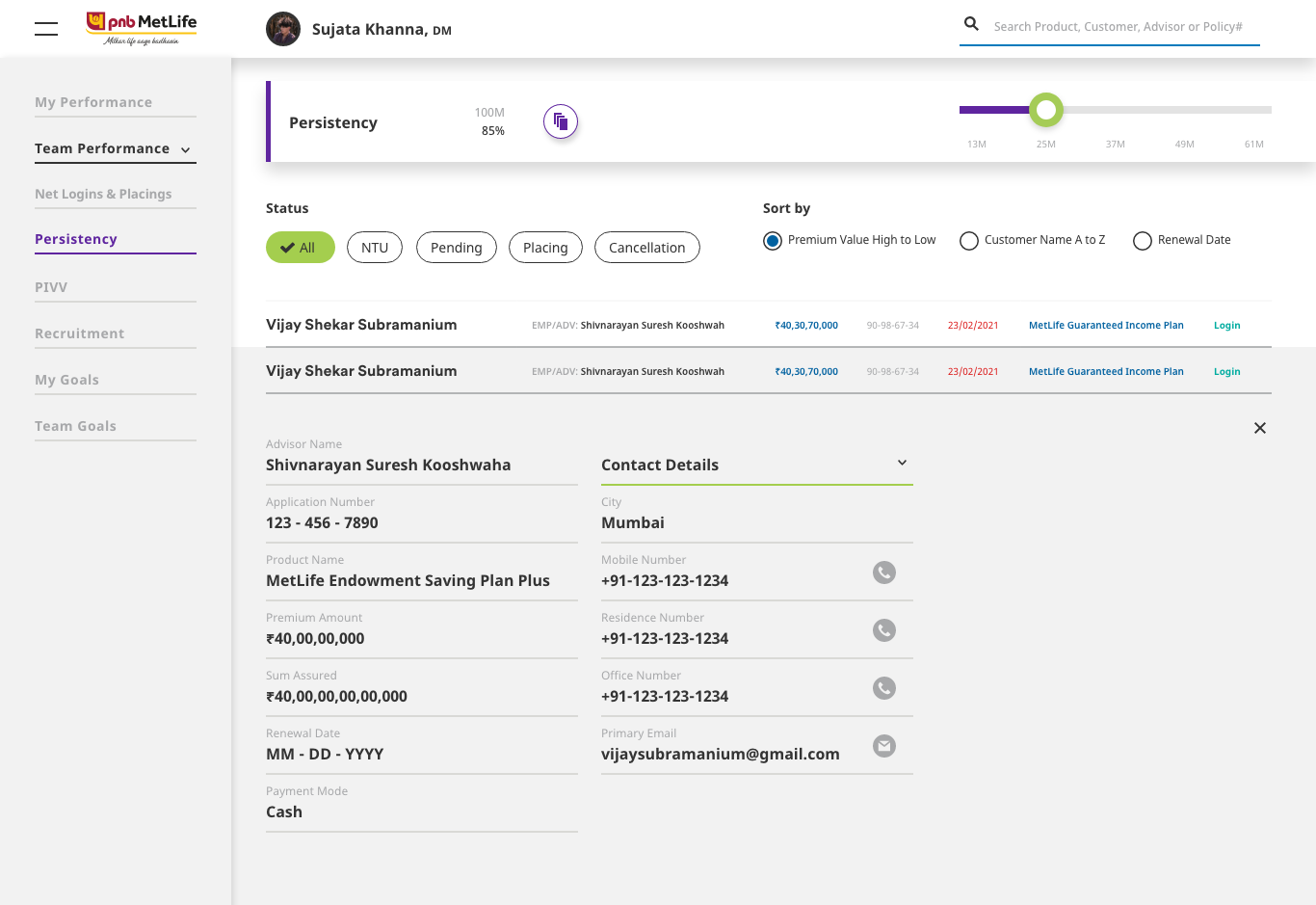Open MetLife Guaranteed Income Plan in expanded row
Viewport: 1316px width, 905px height.
(x=1106, y=371)
